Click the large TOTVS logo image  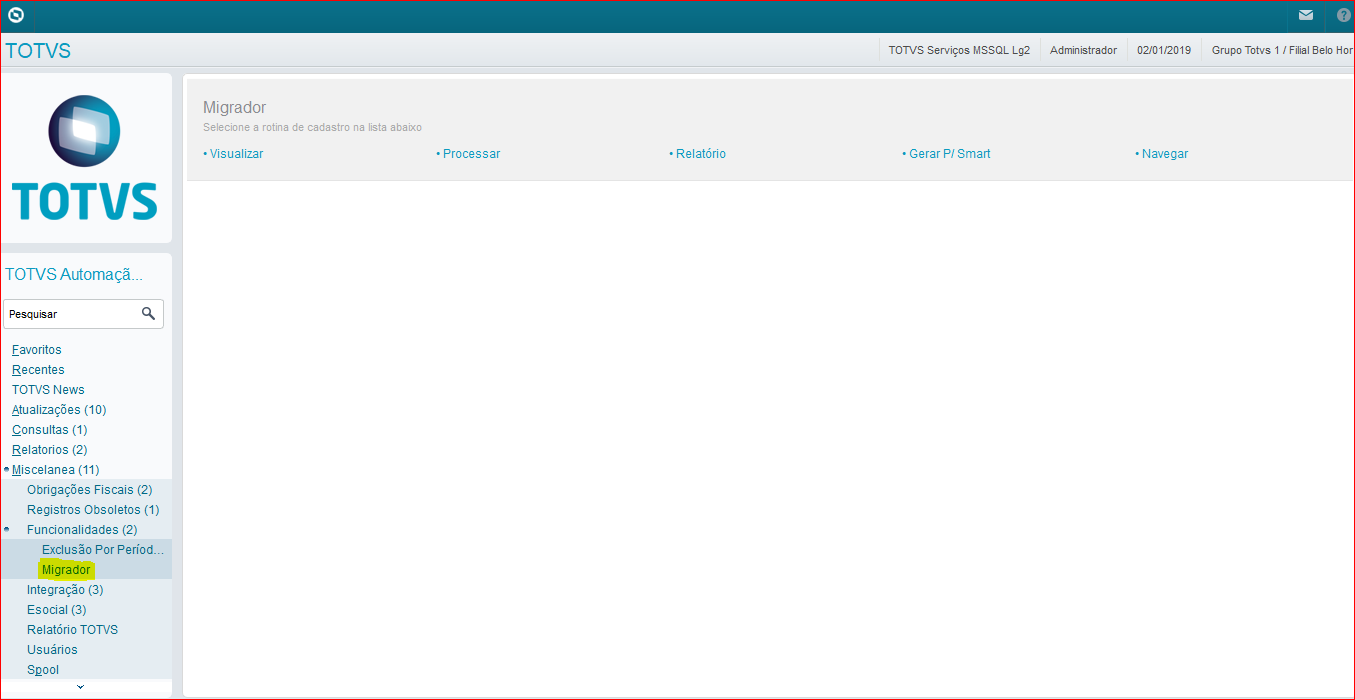click(85, 158)
